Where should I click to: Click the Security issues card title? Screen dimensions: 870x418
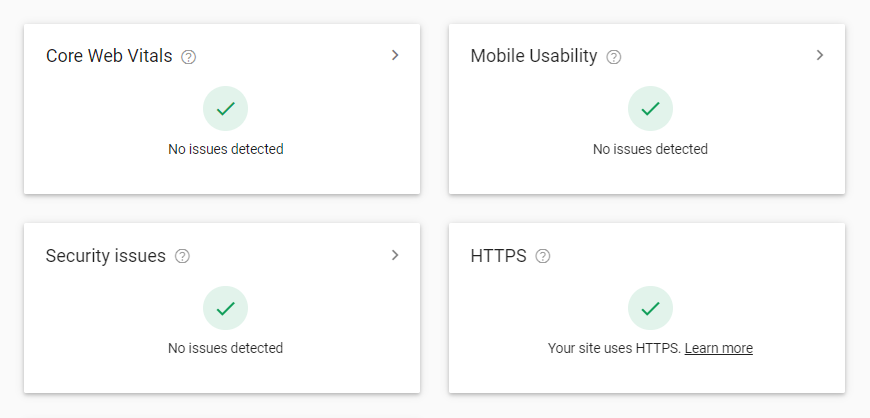[x=105, y=256]
